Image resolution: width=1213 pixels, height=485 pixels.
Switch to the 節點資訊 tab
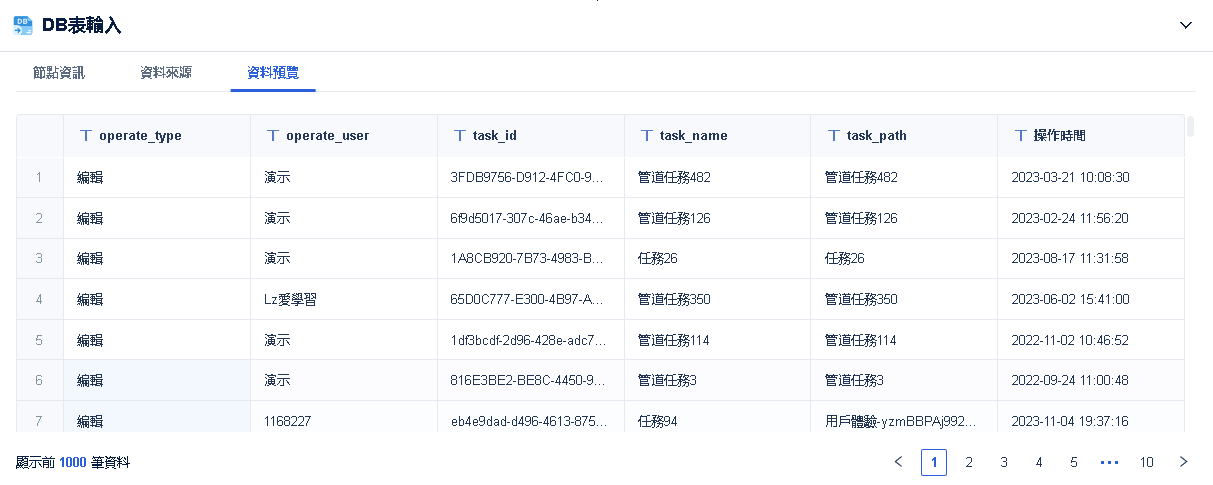[59, 72]
